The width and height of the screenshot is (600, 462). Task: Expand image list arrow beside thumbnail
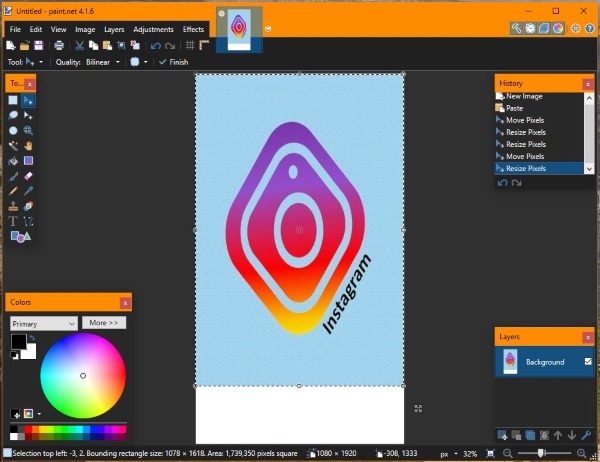point(268,29)
